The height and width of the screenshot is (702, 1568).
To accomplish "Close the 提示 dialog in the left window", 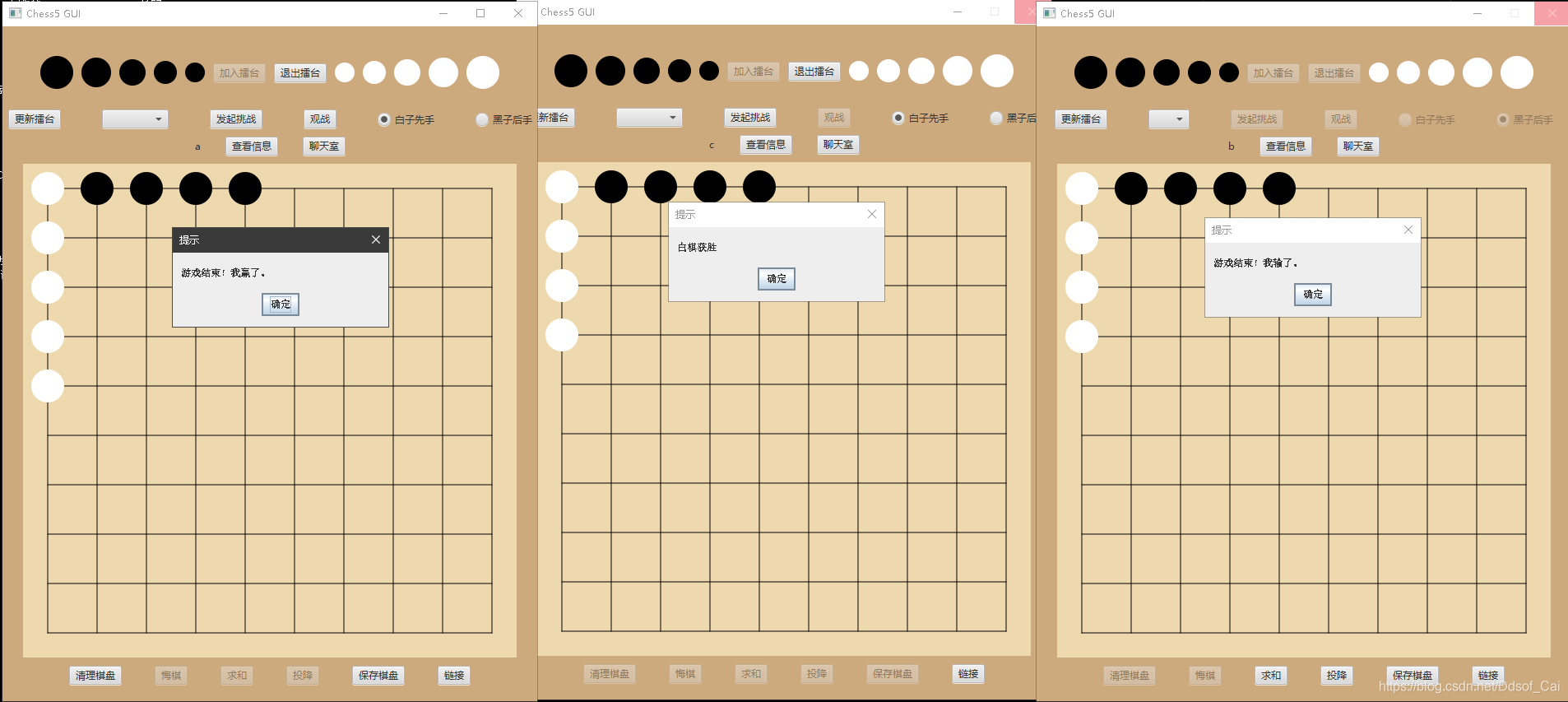I will coord(376,239).
